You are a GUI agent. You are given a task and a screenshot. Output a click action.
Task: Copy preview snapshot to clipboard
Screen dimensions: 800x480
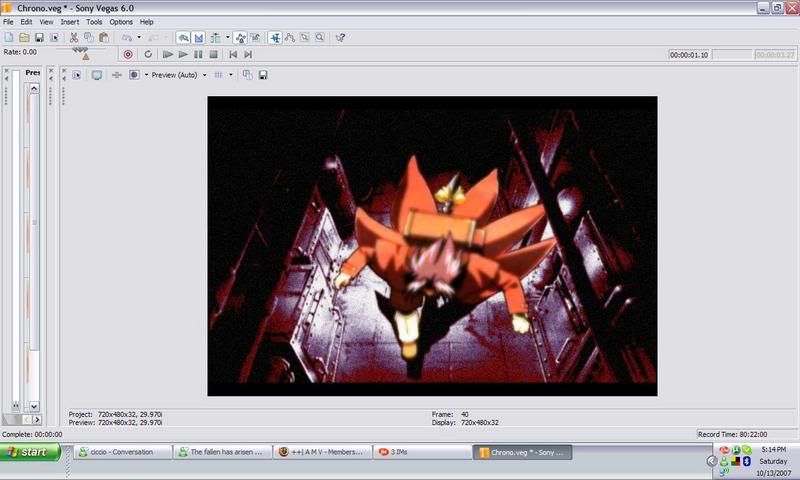click(247, 75)
